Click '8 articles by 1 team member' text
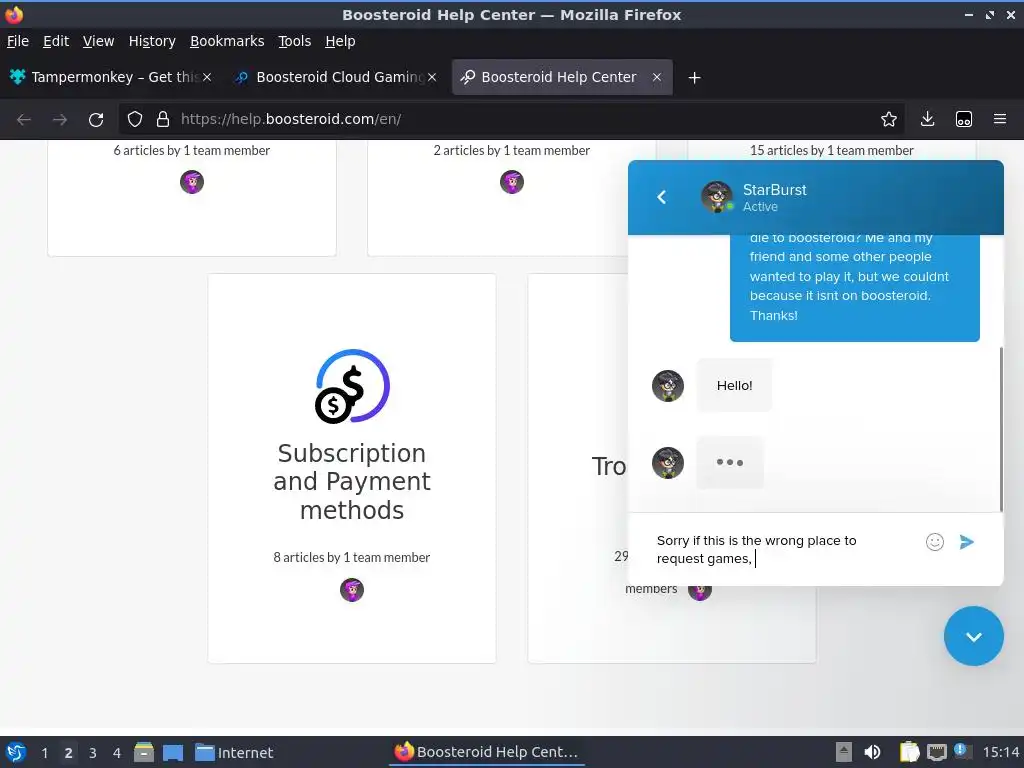This screenshot has height=768, width=1024. [x=351, y=557]
